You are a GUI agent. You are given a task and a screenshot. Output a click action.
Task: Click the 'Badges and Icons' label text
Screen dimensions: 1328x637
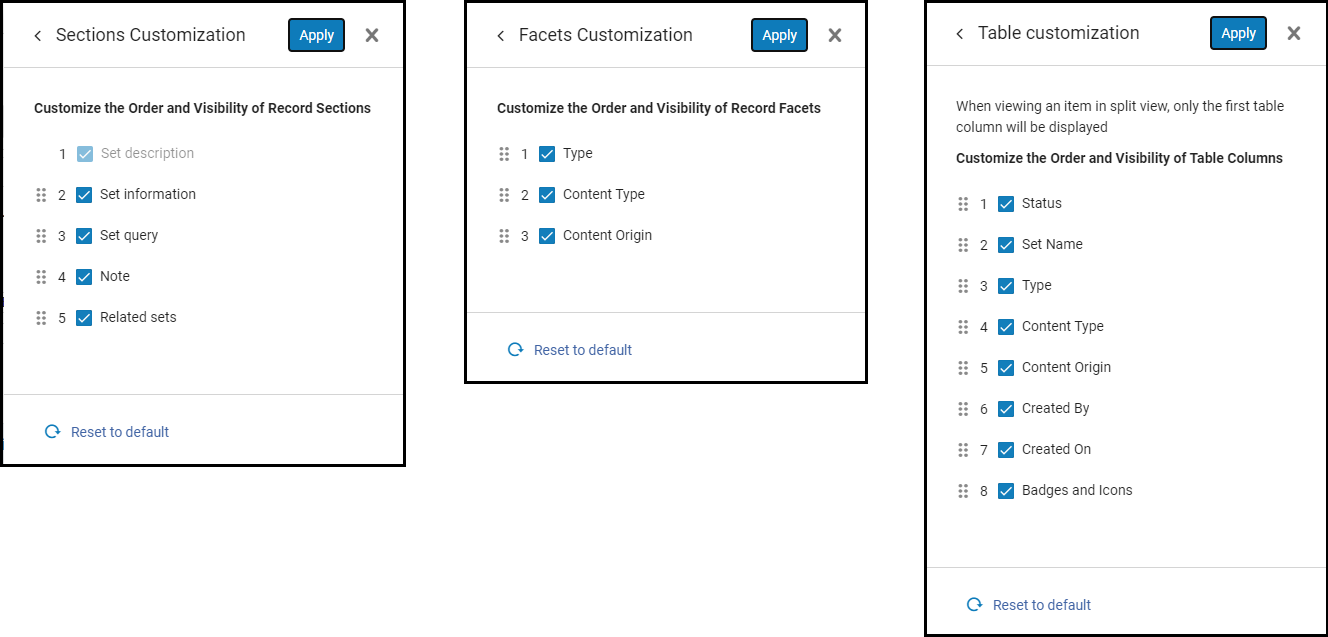tap(1077, 490)
